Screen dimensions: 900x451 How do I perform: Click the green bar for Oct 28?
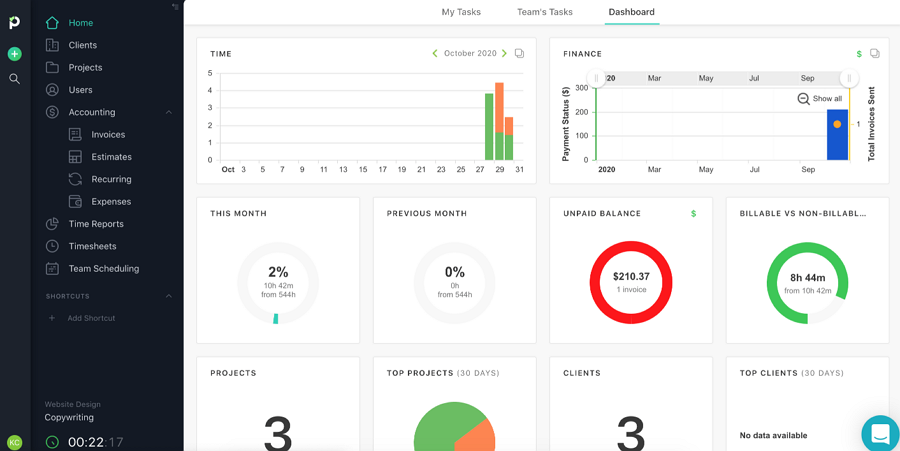click(x=489, y=127)
